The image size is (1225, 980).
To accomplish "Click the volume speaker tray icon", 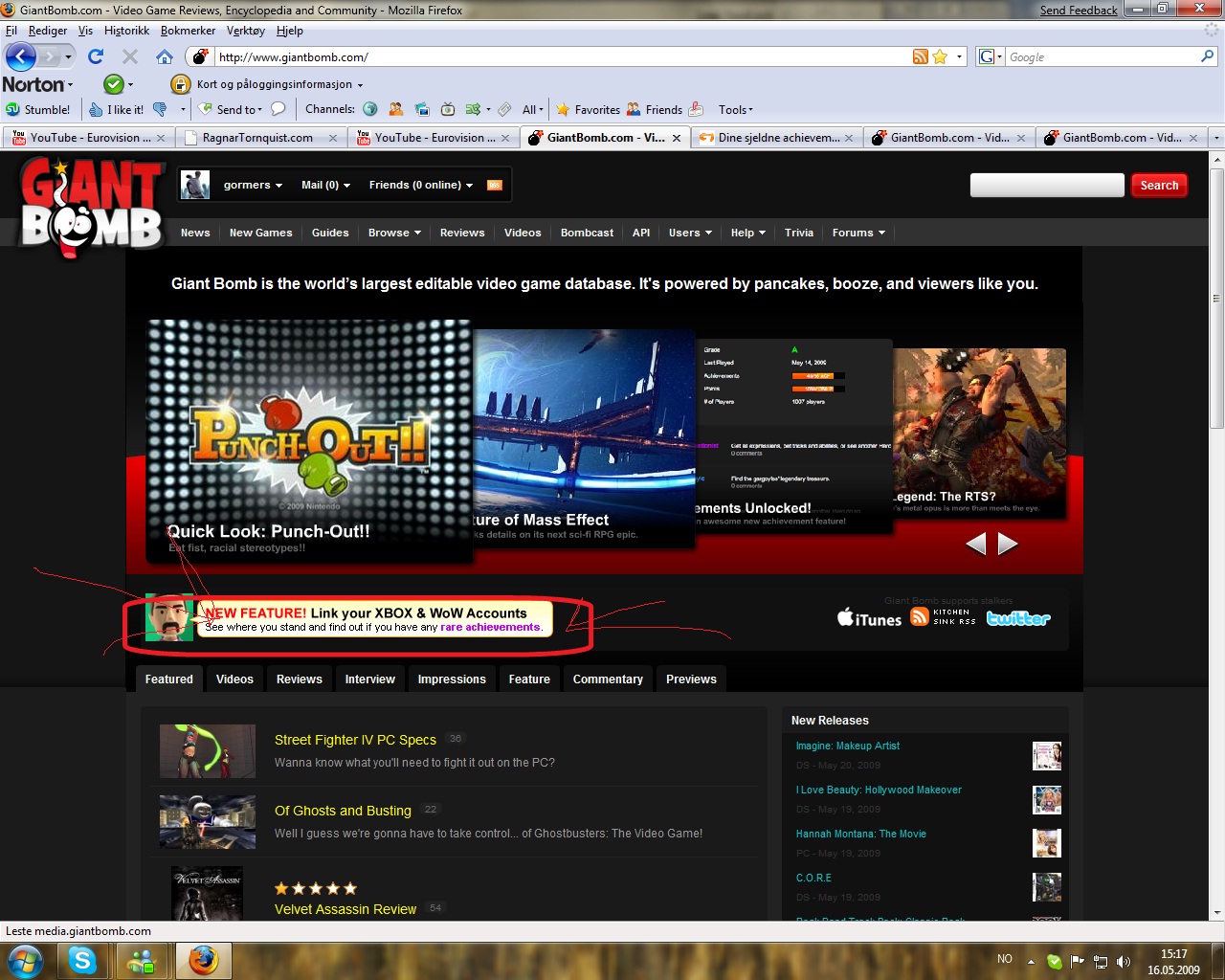I will [1124, 961].
